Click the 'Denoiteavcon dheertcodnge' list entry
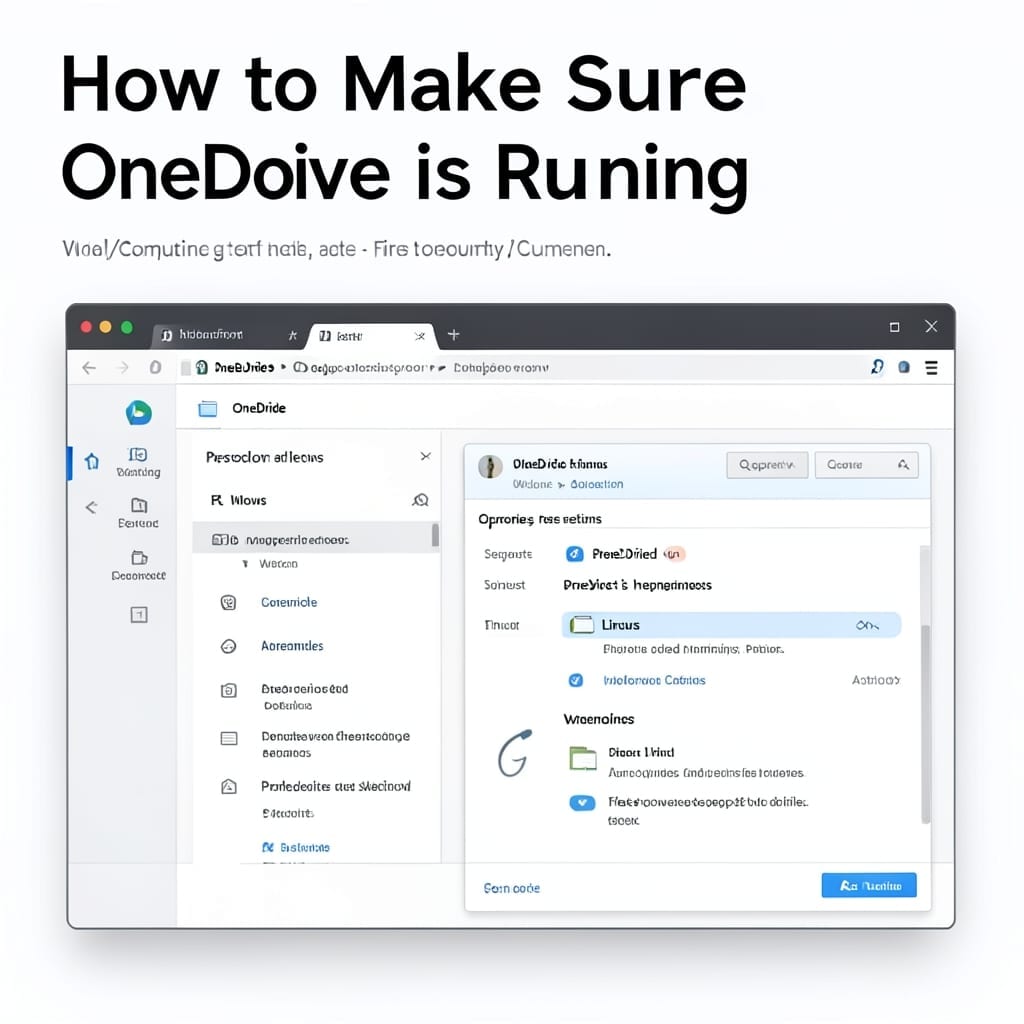Viewport: 1024px width, 1024px height. (335, 744)
